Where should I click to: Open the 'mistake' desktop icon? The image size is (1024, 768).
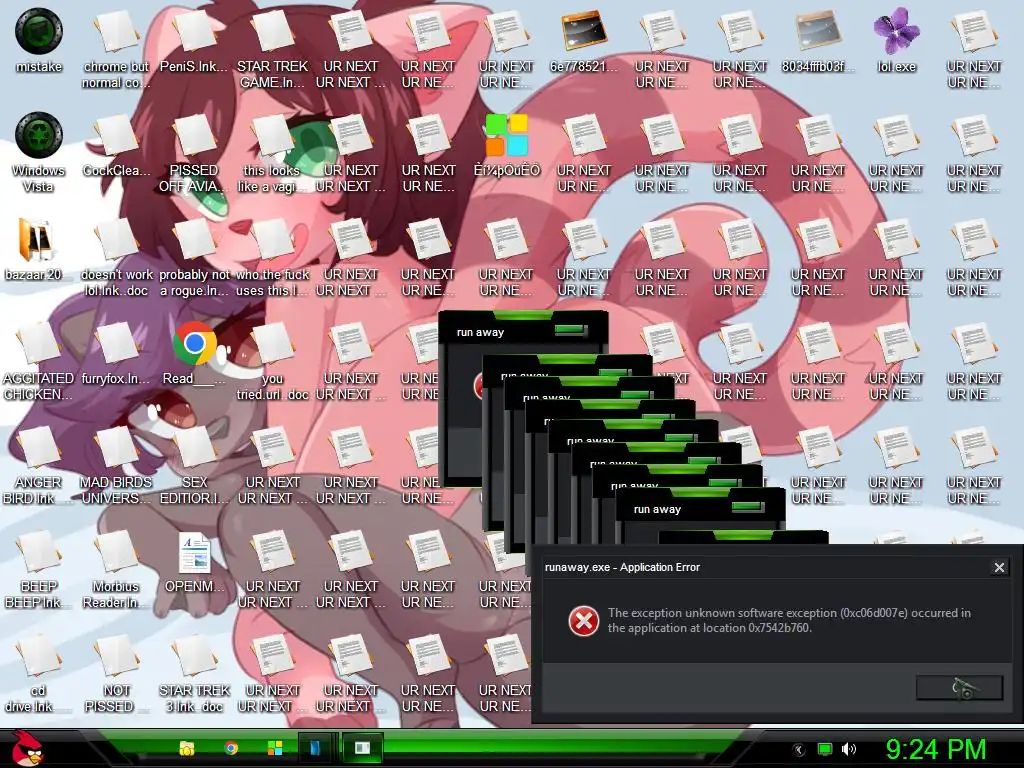[39, 40]
